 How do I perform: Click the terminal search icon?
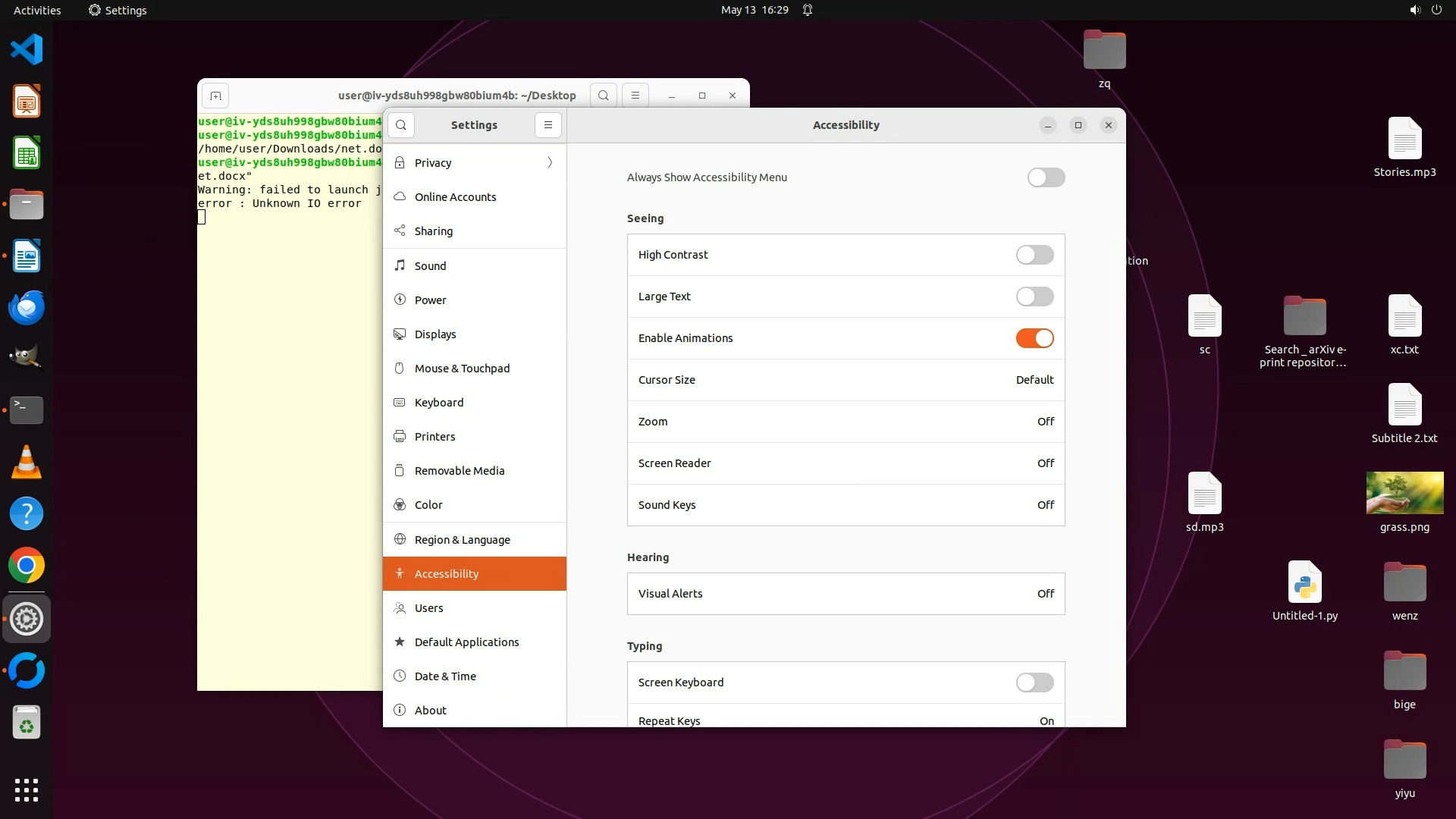click(604, 96)
